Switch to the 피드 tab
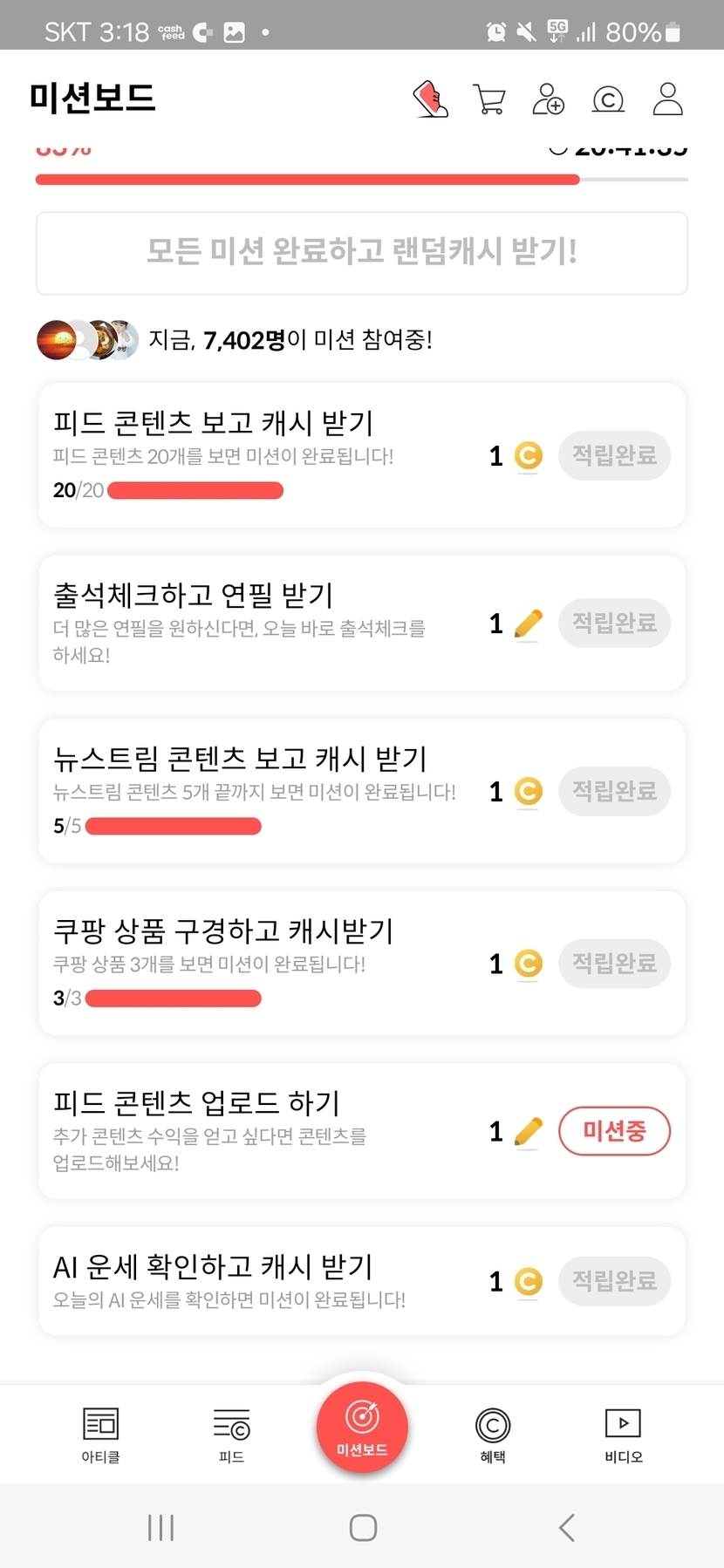 click(231, 1435)
